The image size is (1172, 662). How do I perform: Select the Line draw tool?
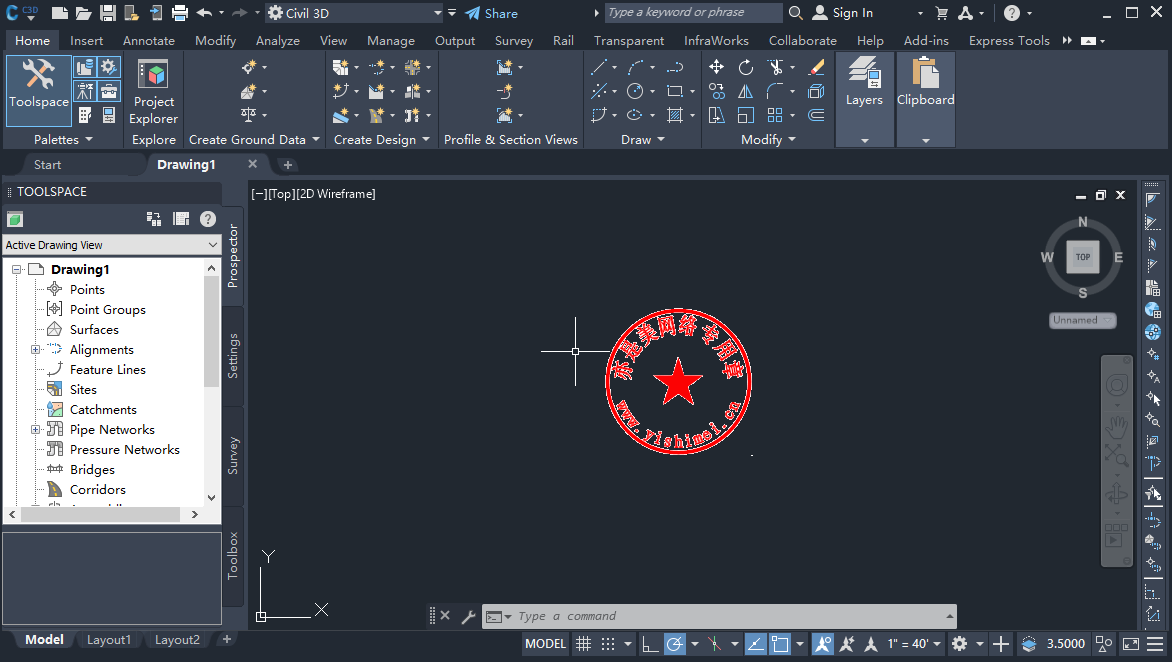coord(599,67)
